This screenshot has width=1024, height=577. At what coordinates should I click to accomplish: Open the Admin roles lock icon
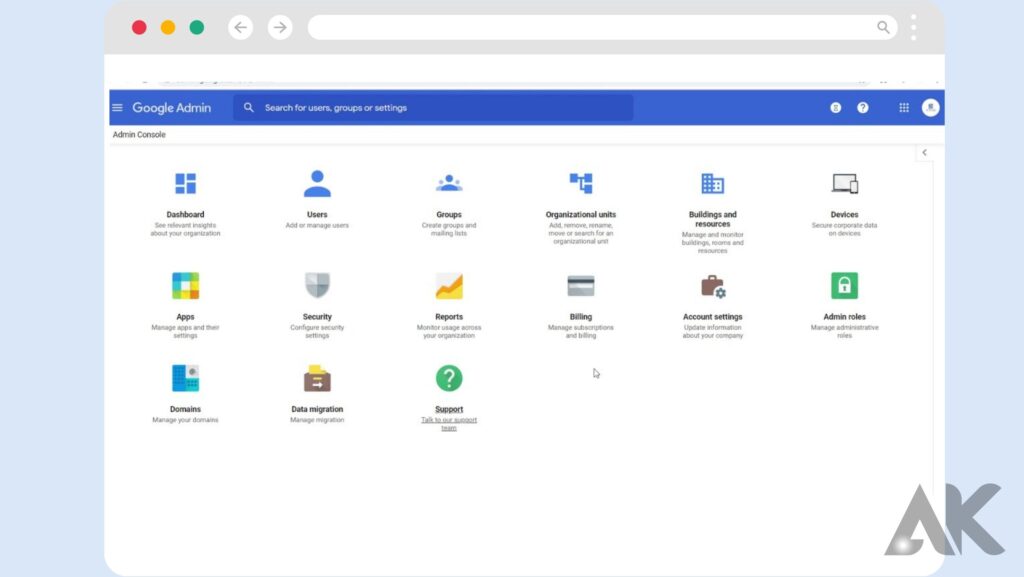click(844, 285)
